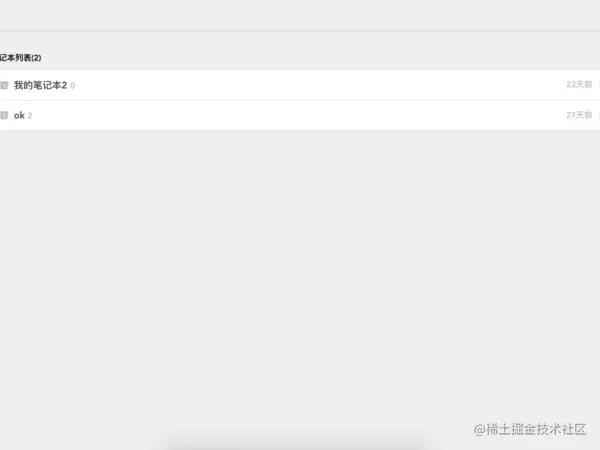Open the ok notebook title
This screenshot has height=450, width=600.
pos(19,115)
